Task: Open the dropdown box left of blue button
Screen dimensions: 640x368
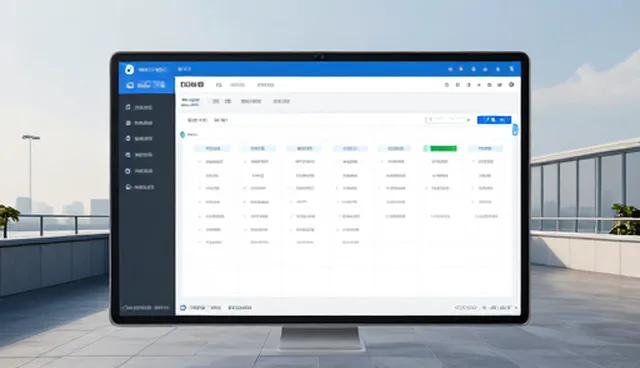Action: (x=448, y=120)
